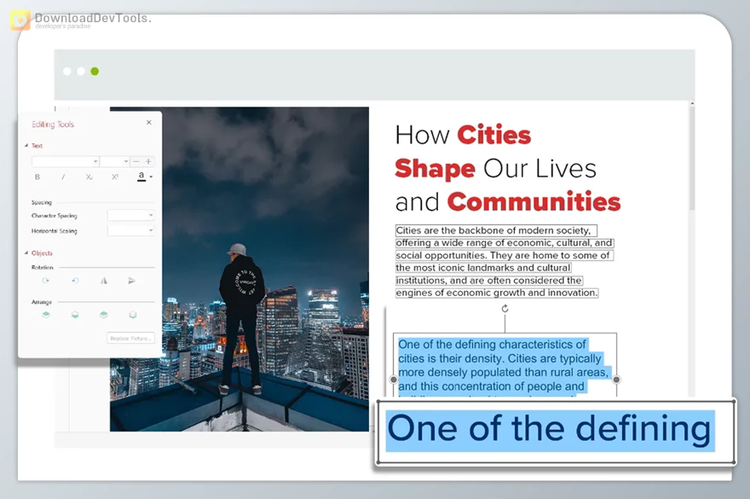Image resolution: width=750 pixels, height=499 pixels.
Task: Click the 'How Cities' heading line
Action: [x=463, y=135]
